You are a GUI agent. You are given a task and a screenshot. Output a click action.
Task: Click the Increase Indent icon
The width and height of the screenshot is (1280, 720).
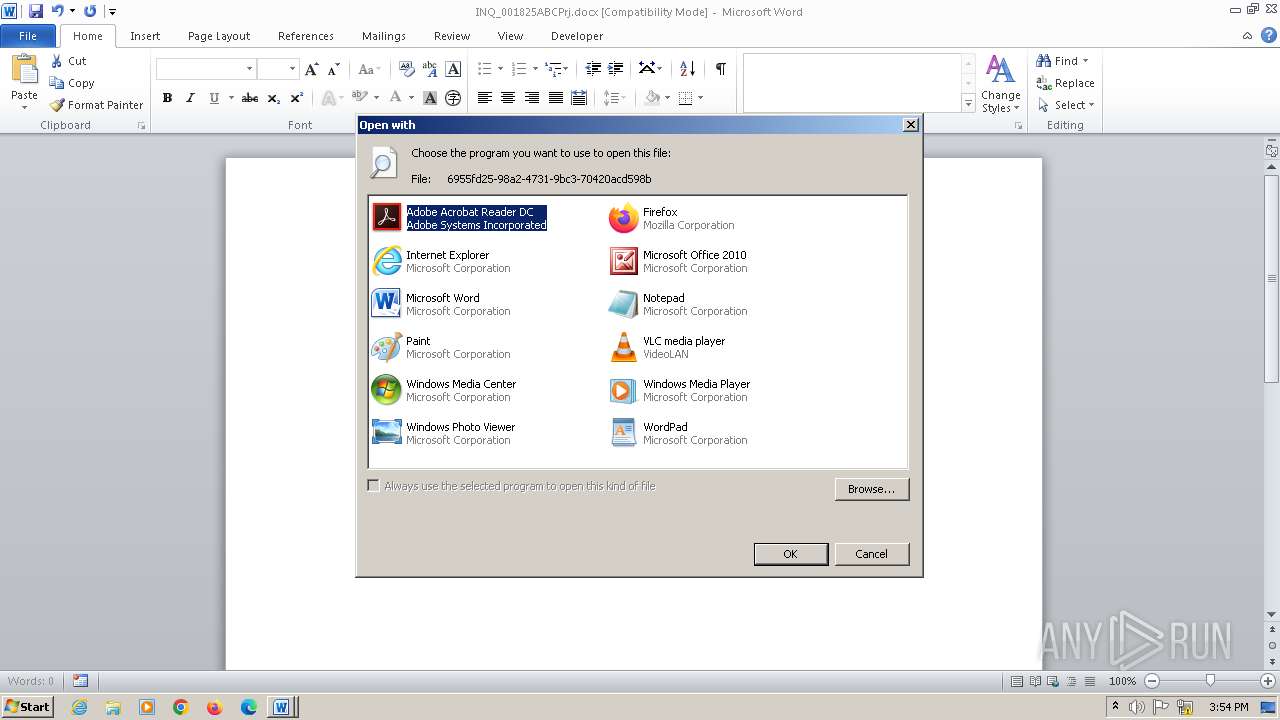[x=616, y=69]
